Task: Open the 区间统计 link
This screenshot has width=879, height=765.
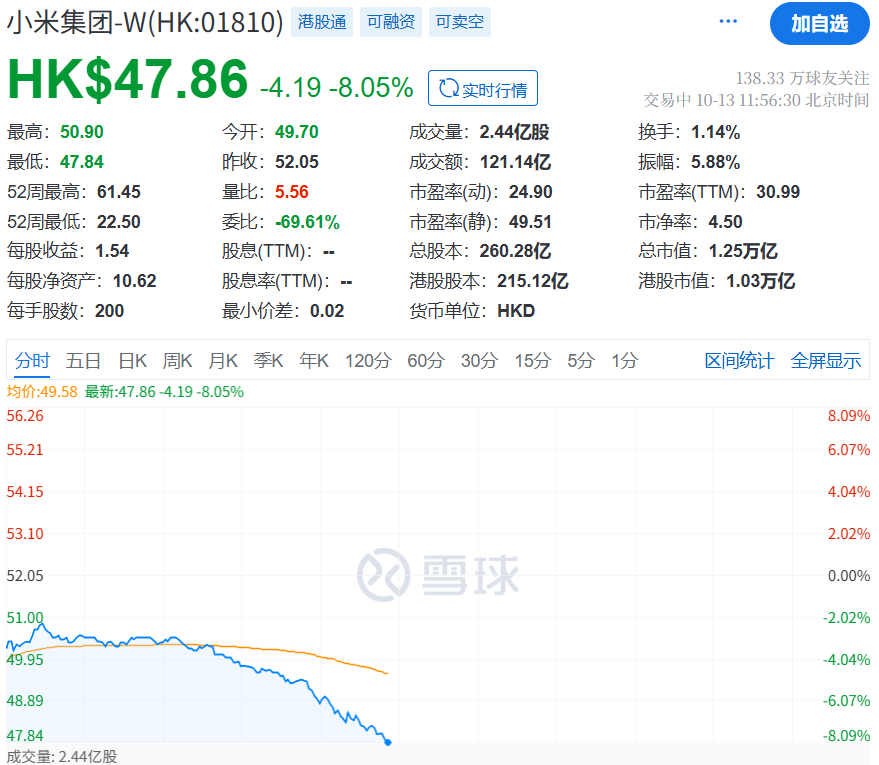Action: point(739,361)
